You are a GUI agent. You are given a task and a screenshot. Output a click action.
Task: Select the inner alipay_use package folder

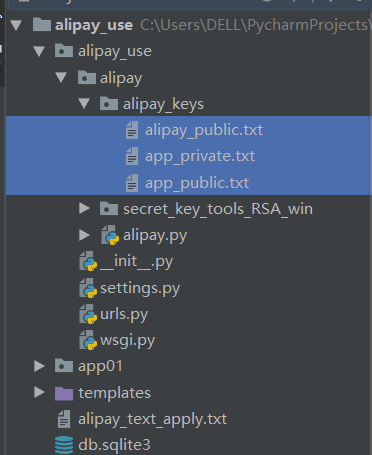[115, 52]
